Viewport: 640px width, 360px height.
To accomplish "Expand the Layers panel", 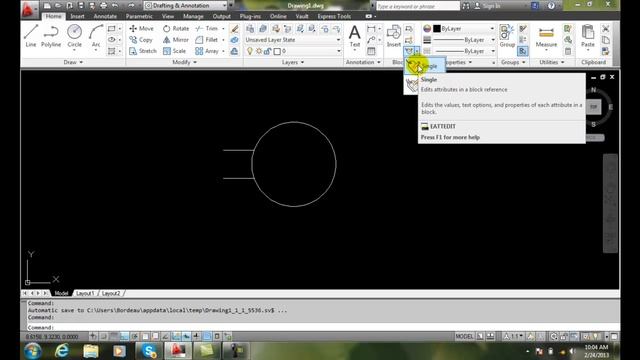I will 293,62.
